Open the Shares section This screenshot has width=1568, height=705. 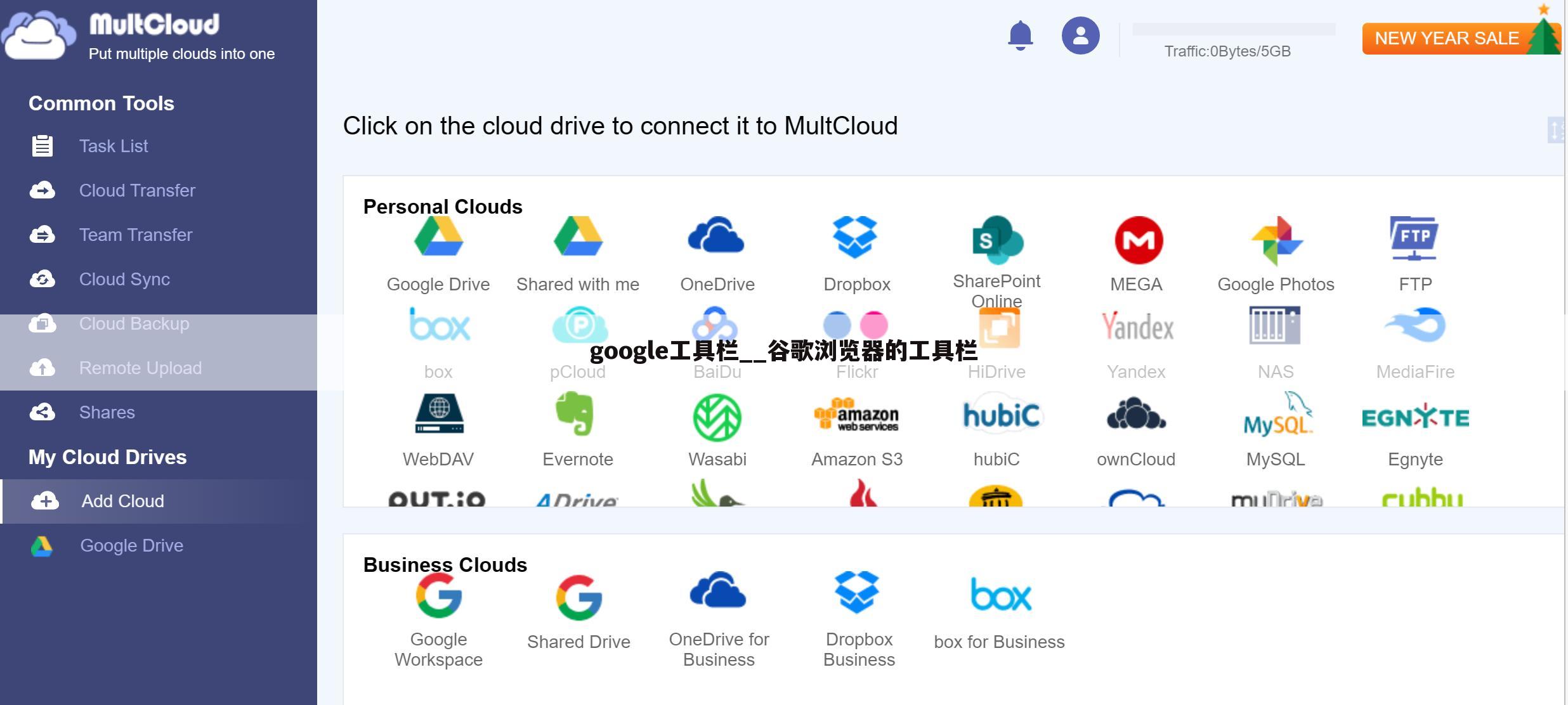pos(107,412)
